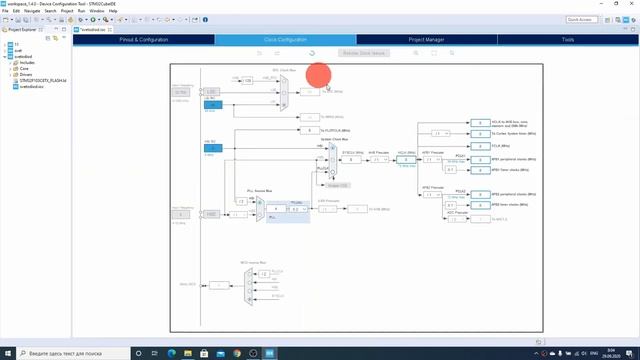The height and width of the screenshot is (360, 640).
Task: Select STM32F103C8TX_FLASH.ld file in tree
Action: tap(43, 81)
